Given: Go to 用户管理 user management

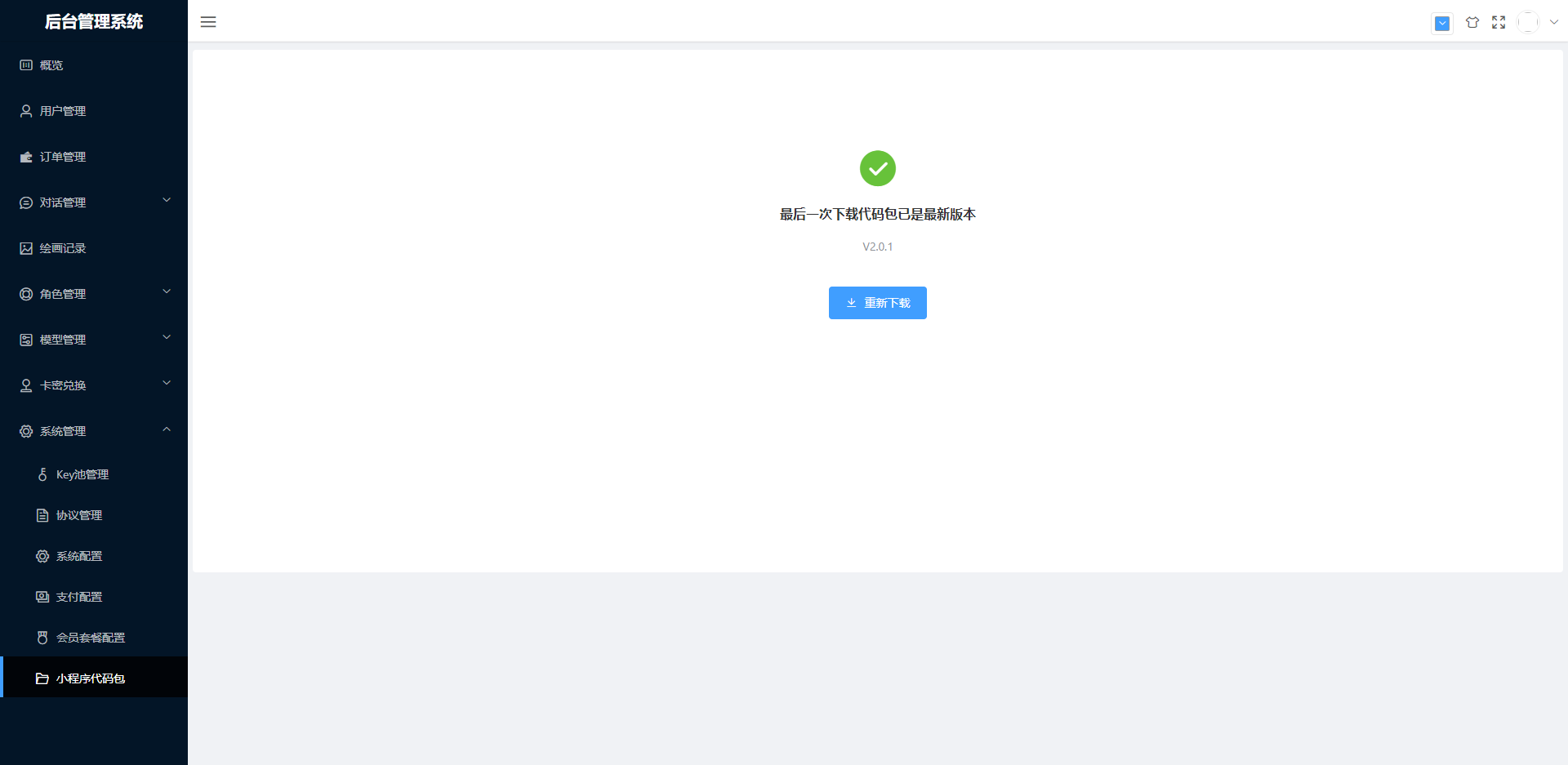Looking at the screenshot, I should [63, 111].
